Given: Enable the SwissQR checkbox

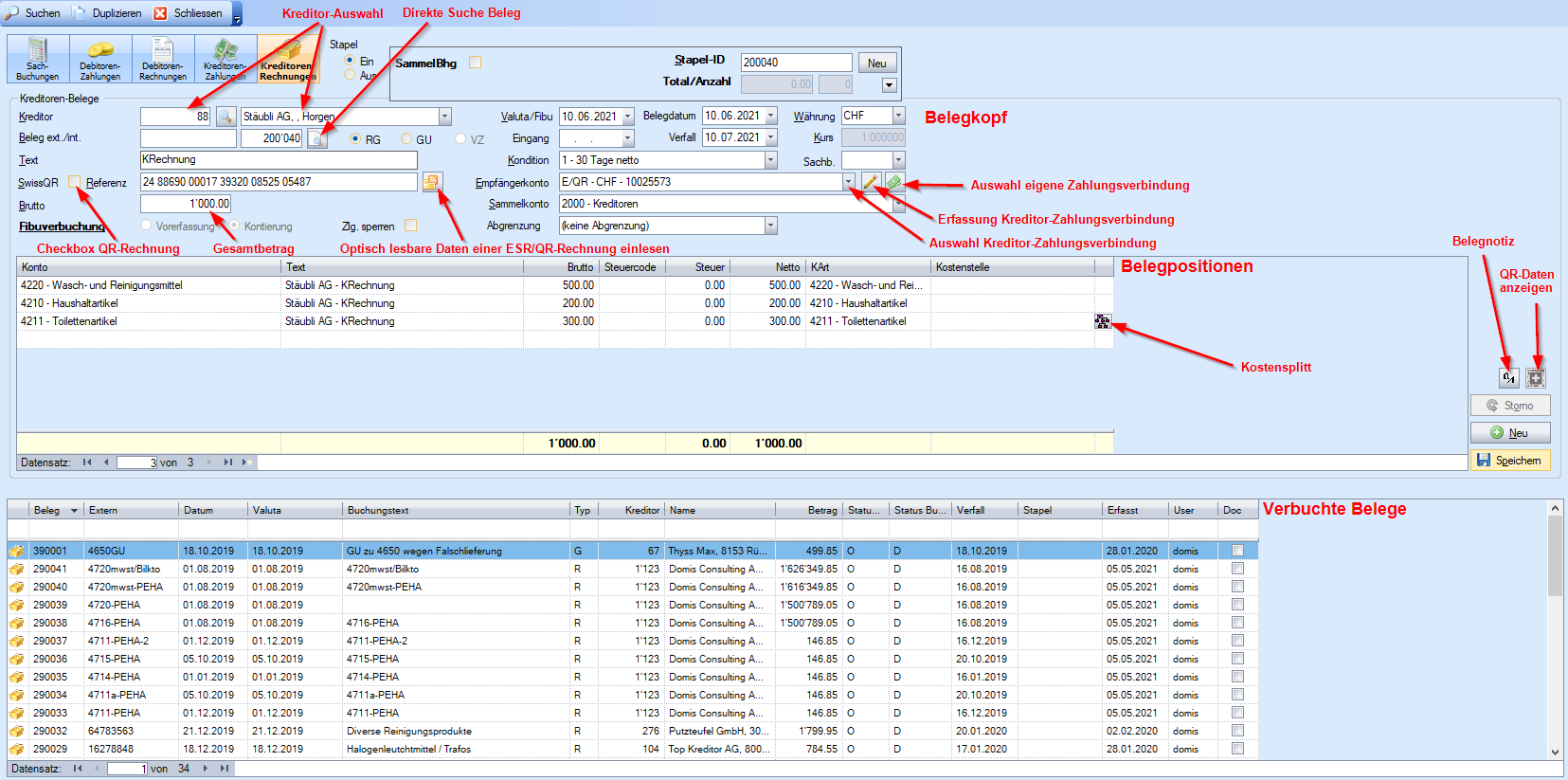Looking at the screenshot, I should (x=75, y=182).
